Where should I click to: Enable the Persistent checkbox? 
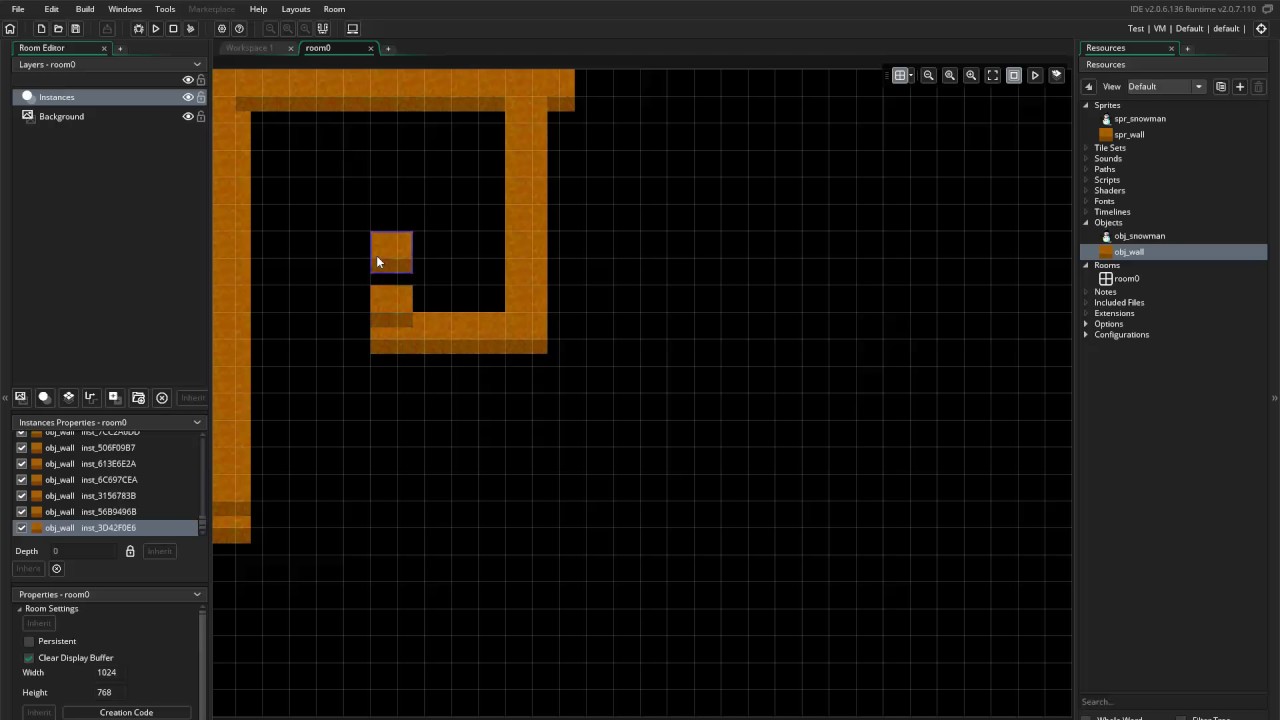click(x=29, y=641)
